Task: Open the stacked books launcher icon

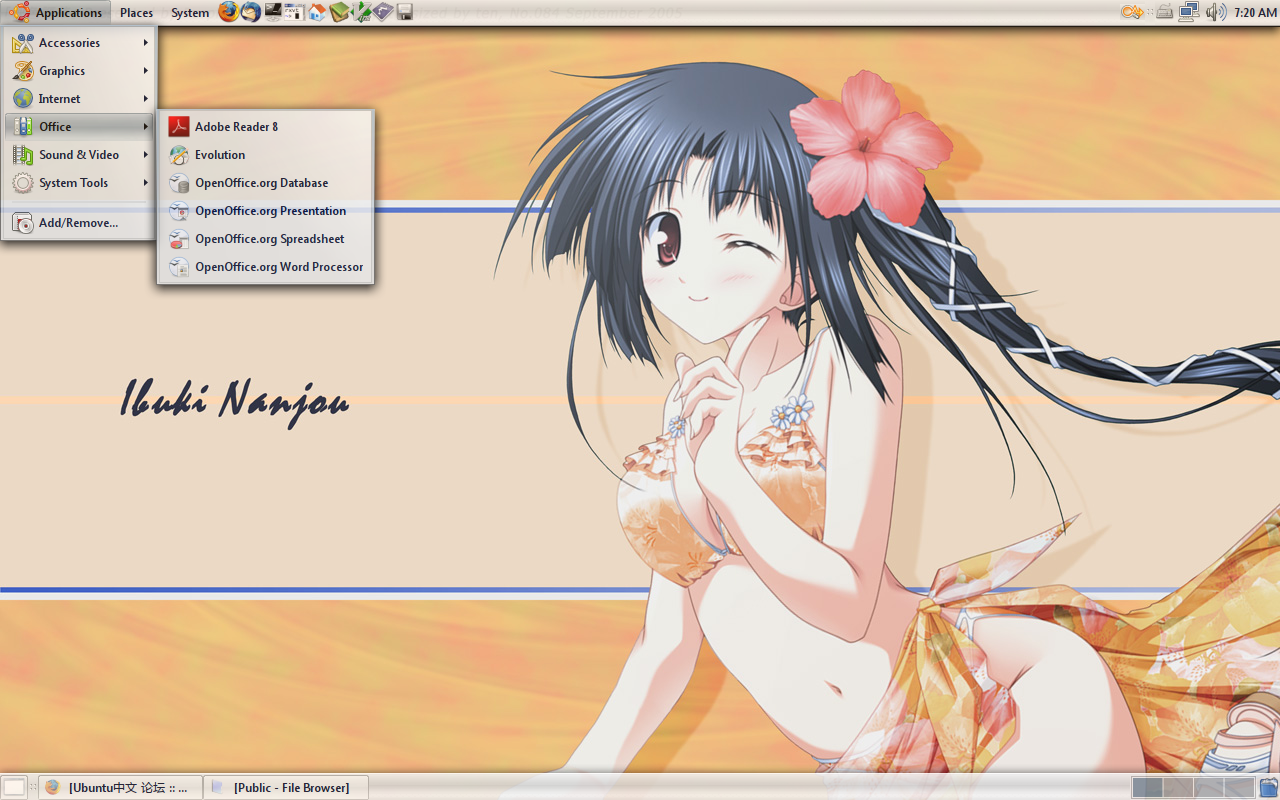Action: [x=339, y=12]
